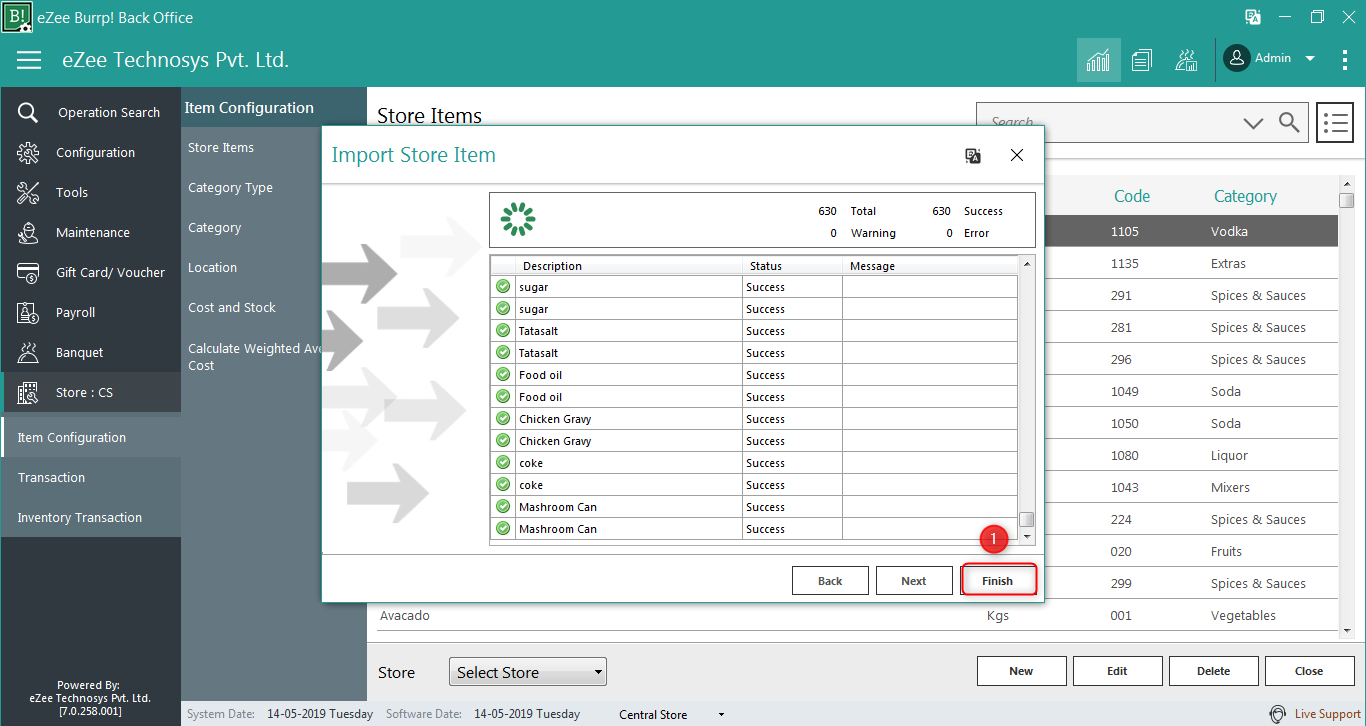Image resolution: width=1366 pixels, height=726 pixels.
Task: Click the Banquet icon in sidebar
Action: [28, 352]
